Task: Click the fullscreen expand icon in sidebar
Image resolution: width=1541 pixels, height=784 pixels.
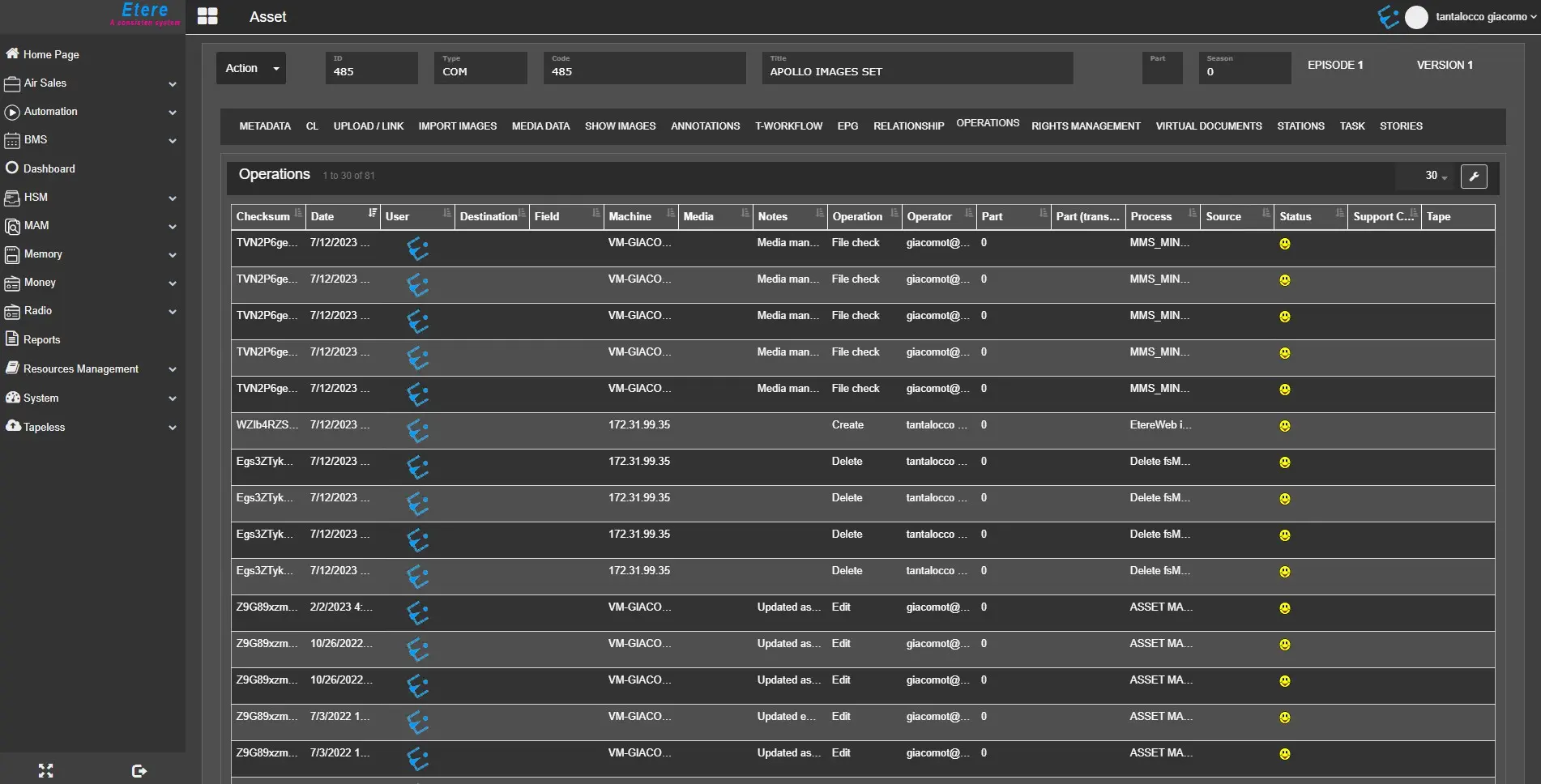Action: [x=46, y=770]
